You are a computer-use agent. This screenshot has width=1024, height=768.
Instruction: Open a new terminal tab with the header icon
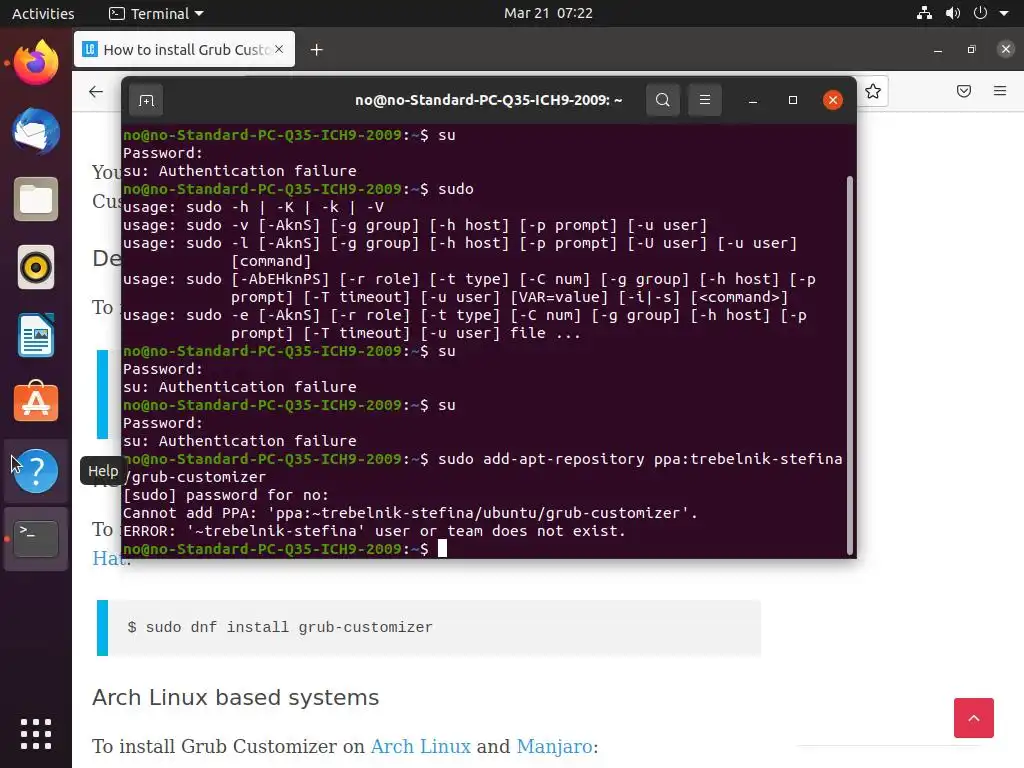click(x=146, y=100)
